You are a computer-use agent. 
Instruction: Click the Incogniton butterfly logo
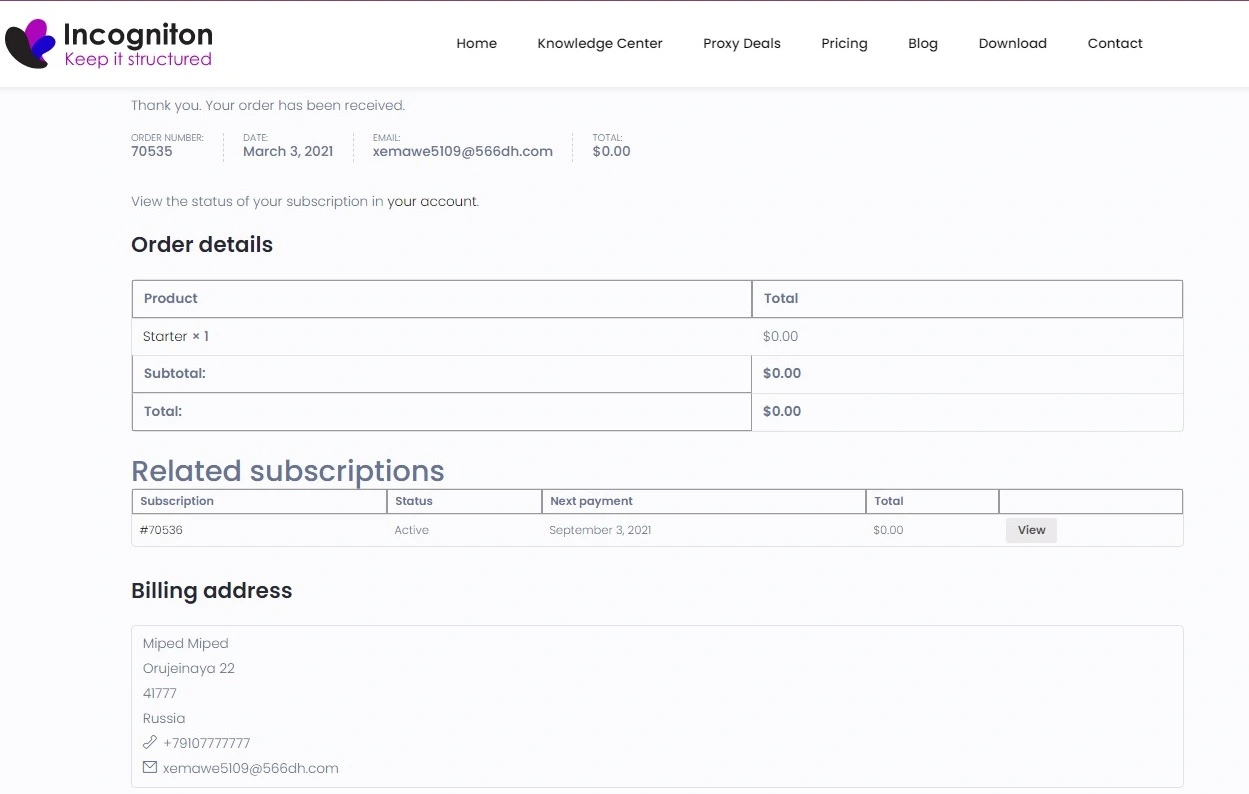(x=31, y=43)
